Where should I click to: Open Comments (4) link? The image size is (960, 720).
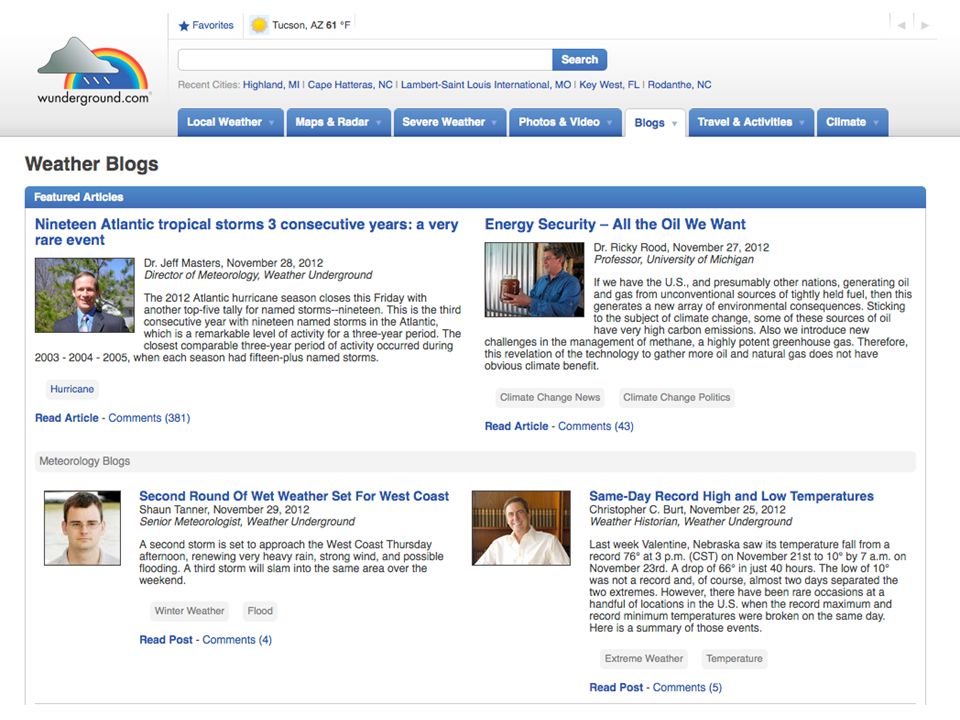coord(237,640)
